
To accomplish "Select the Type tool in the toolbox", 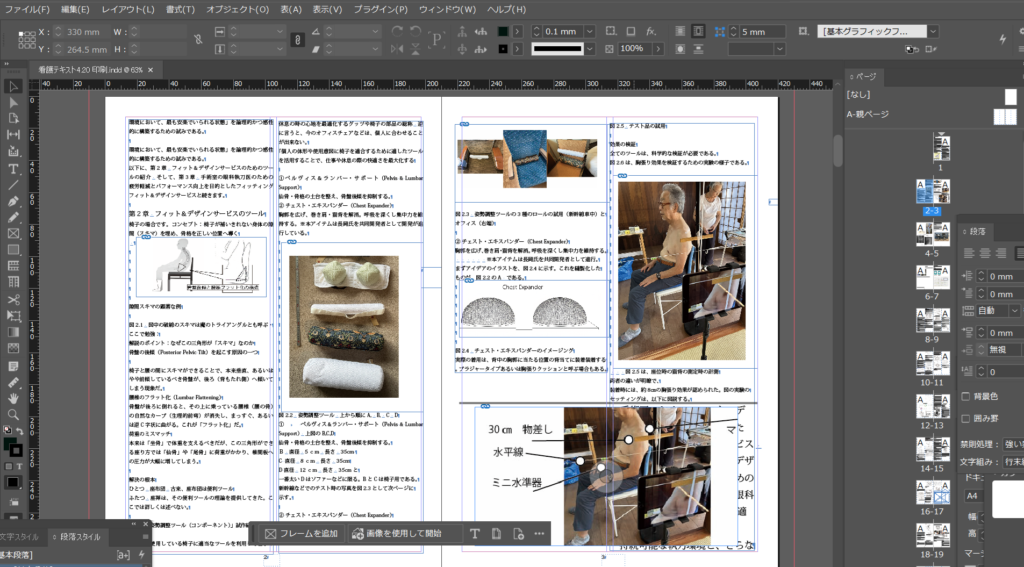I will (14, 168).
